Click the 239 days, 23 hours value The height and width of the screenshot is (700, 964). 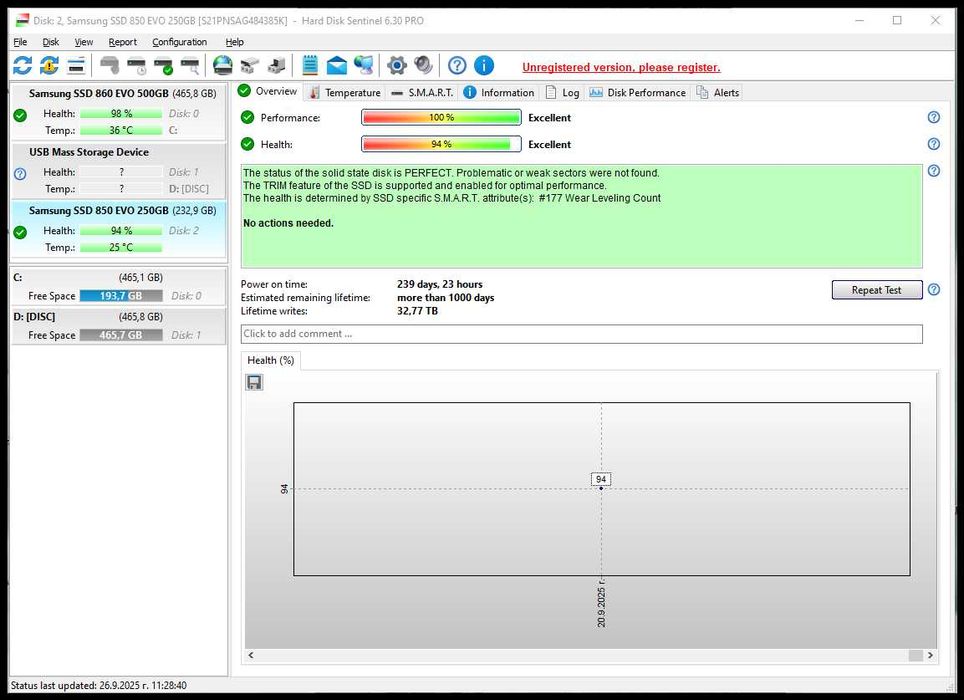pos(440,284)
